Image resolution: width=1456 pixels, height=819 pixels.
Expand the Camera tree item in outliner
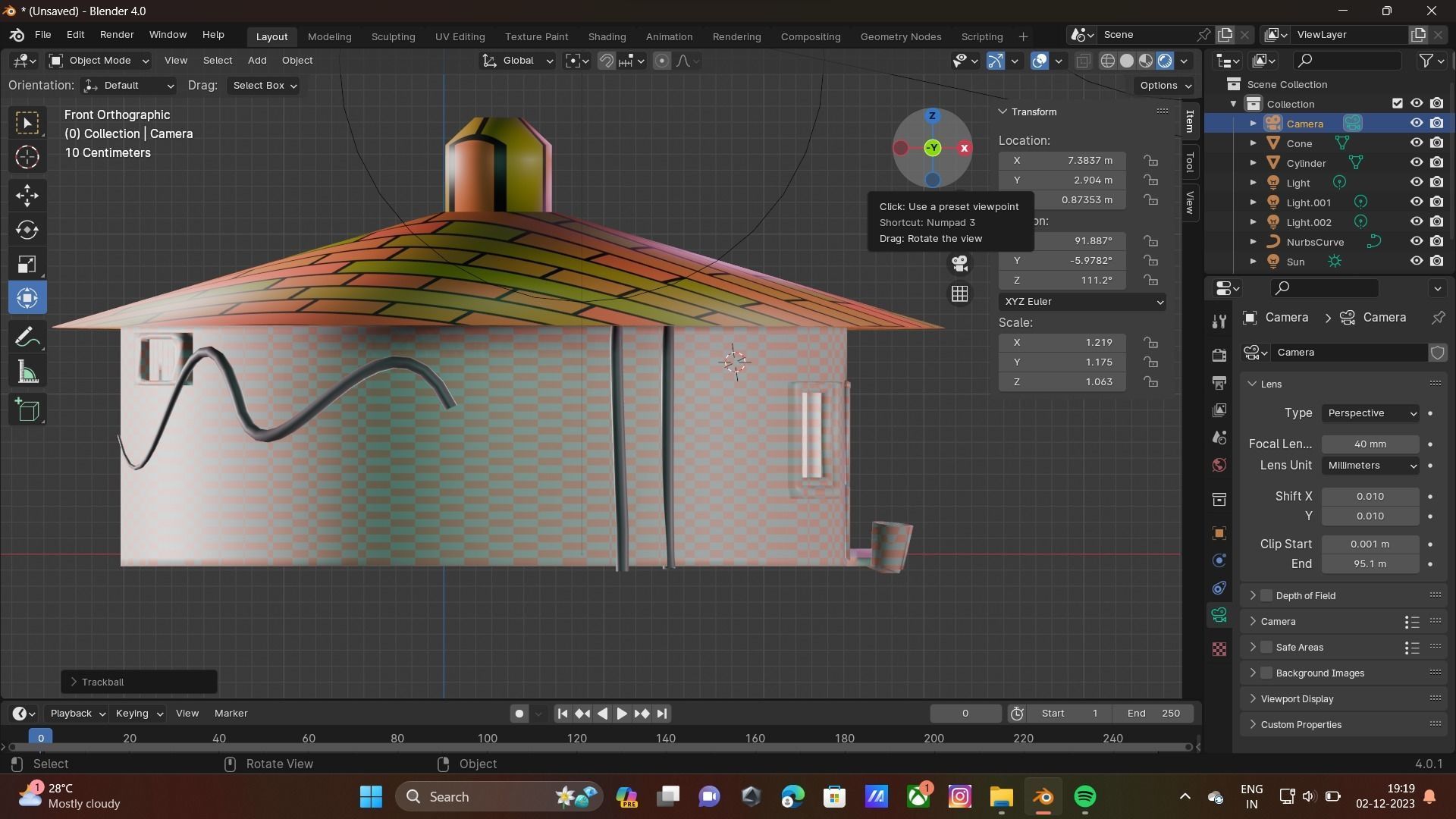click(x=1253, y=123)
